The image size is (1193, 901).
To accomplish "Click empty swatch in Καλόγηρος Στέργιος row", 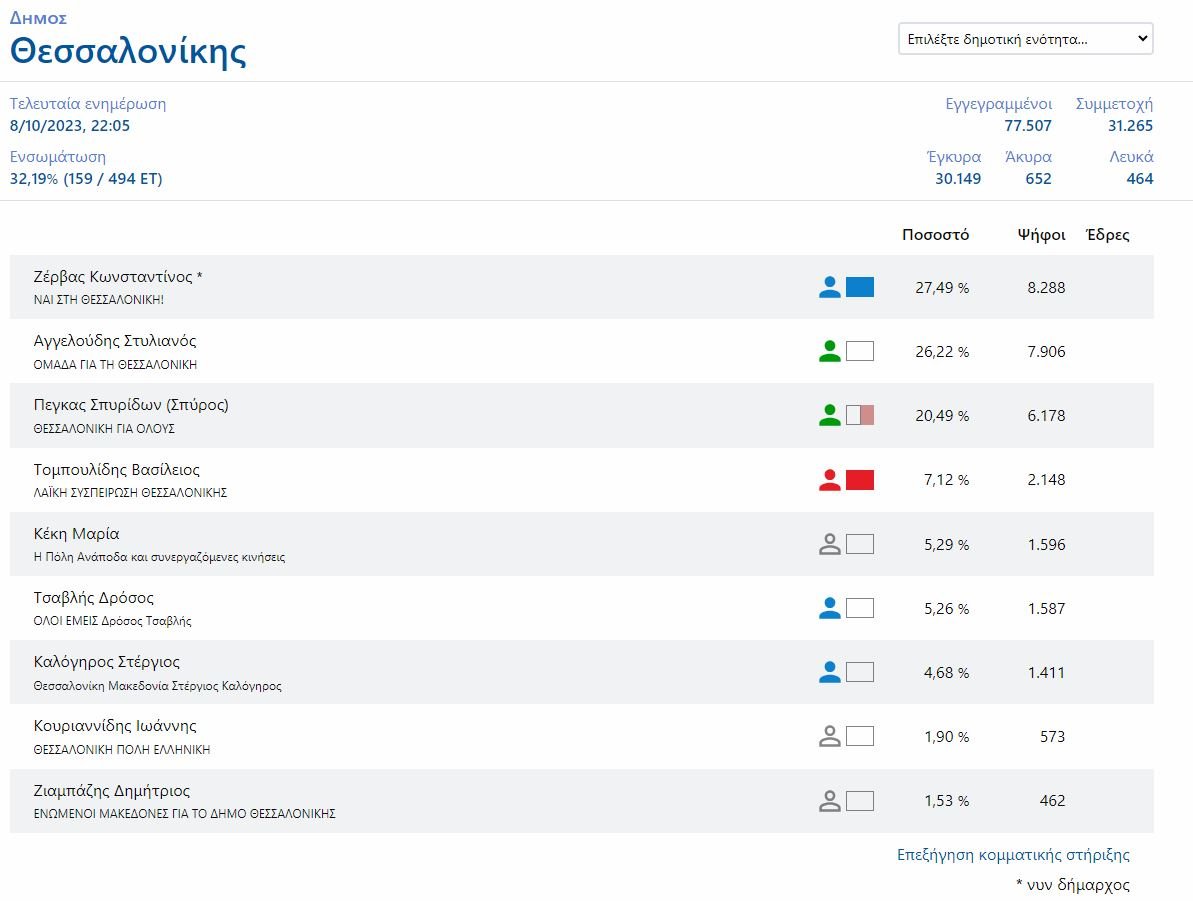I will (860, 671).
